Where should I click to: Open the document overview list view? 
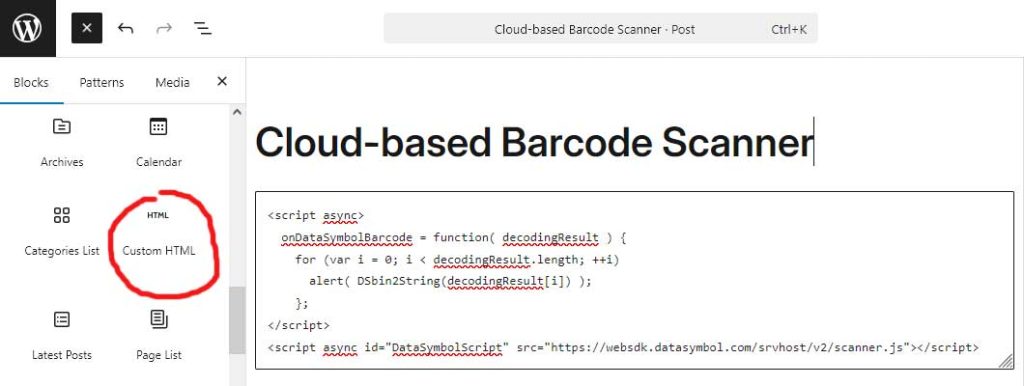202,29
